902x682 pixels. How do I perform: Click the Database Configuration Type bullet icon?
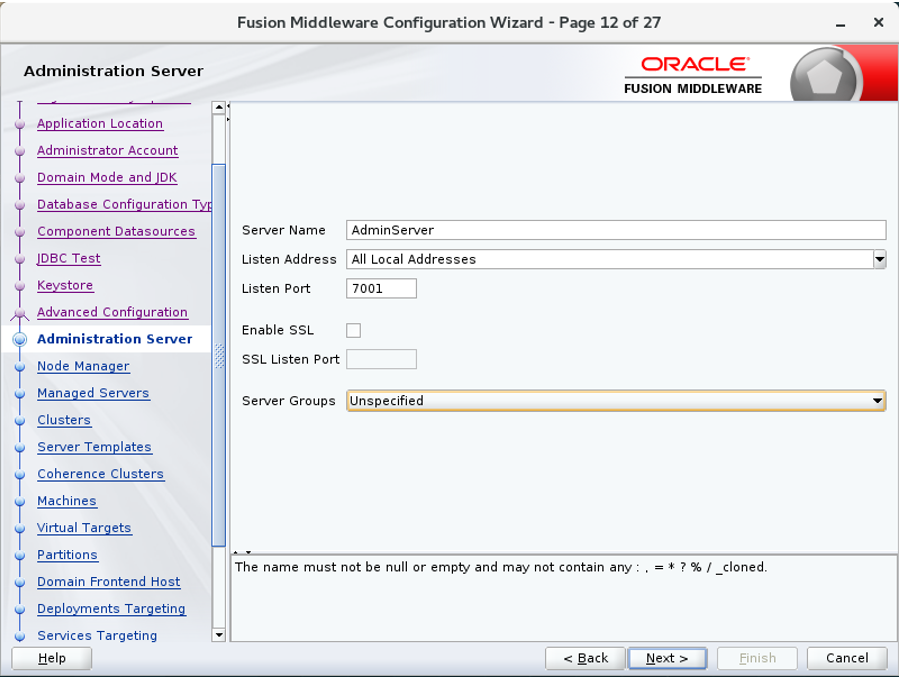(20, 205)
